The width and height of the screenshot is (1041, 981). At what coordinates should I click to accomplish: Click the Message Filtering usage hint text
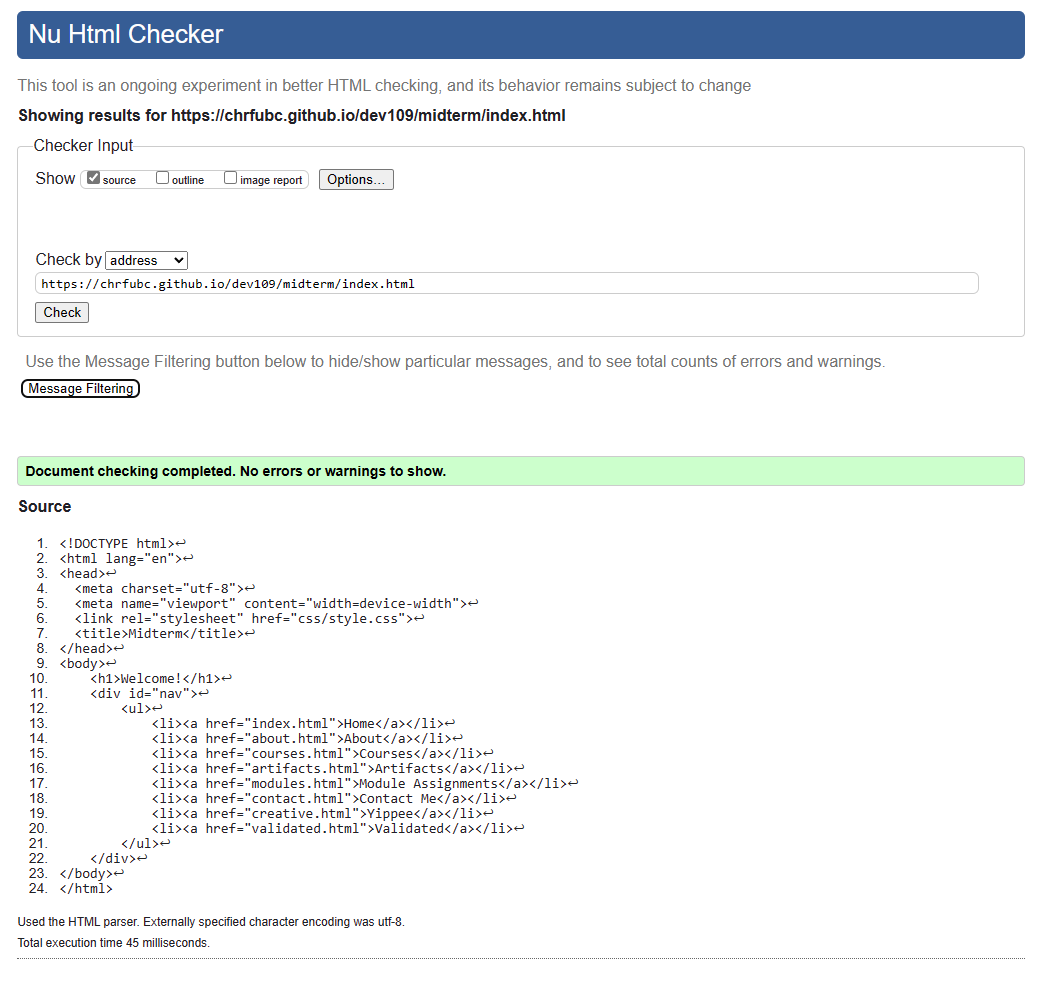point(455,362)
